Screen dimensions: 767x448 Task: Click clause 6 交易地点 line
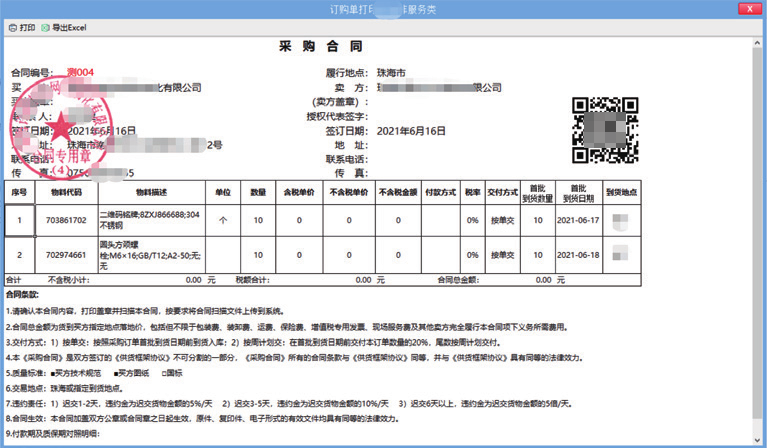tap(65, 388)
